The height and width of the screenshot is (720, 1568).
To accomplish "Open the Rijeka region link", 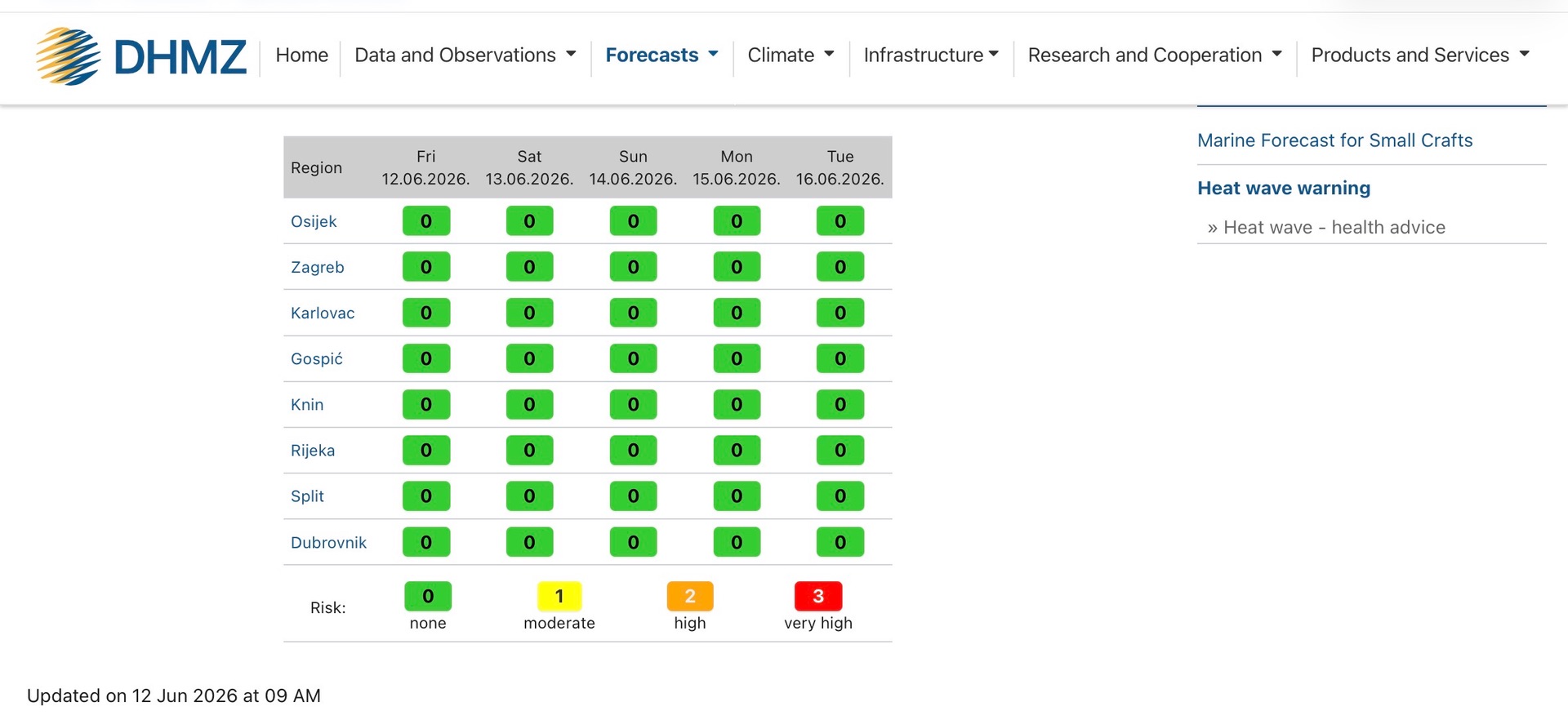I will coord(313,450).
